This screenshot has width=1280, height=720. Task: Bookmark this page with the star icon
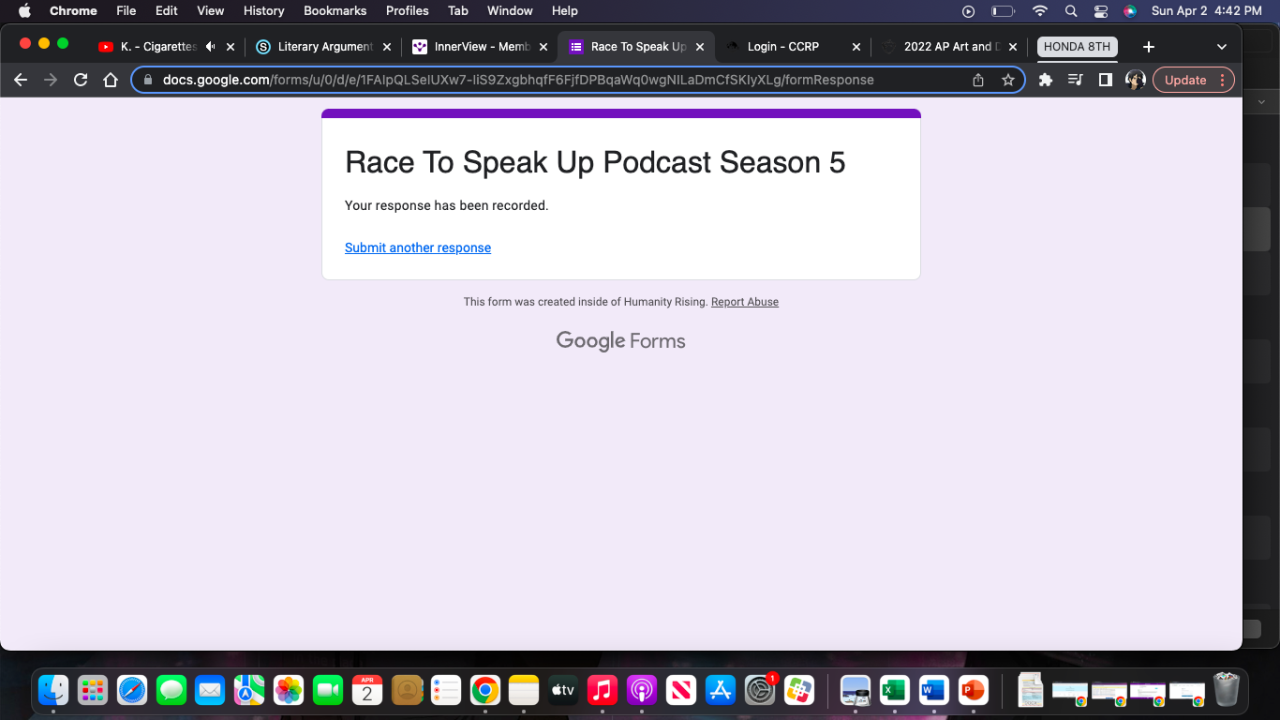tap(1008, 80)
